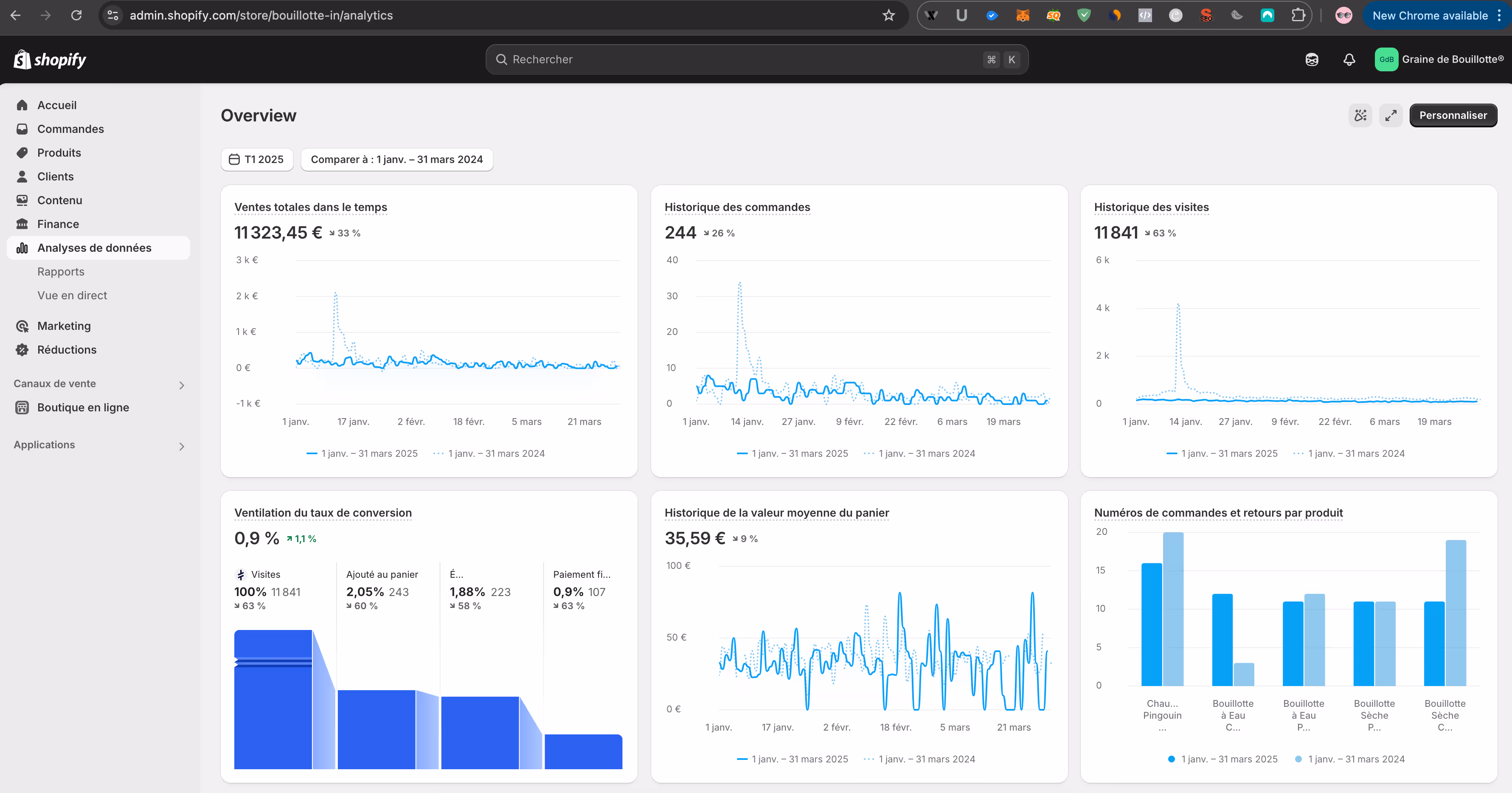The width and height of the screenshot is (1512, 793).
Task: Bookmark page with the star icon
Action: pyautogui.click(x=888, y=15)
